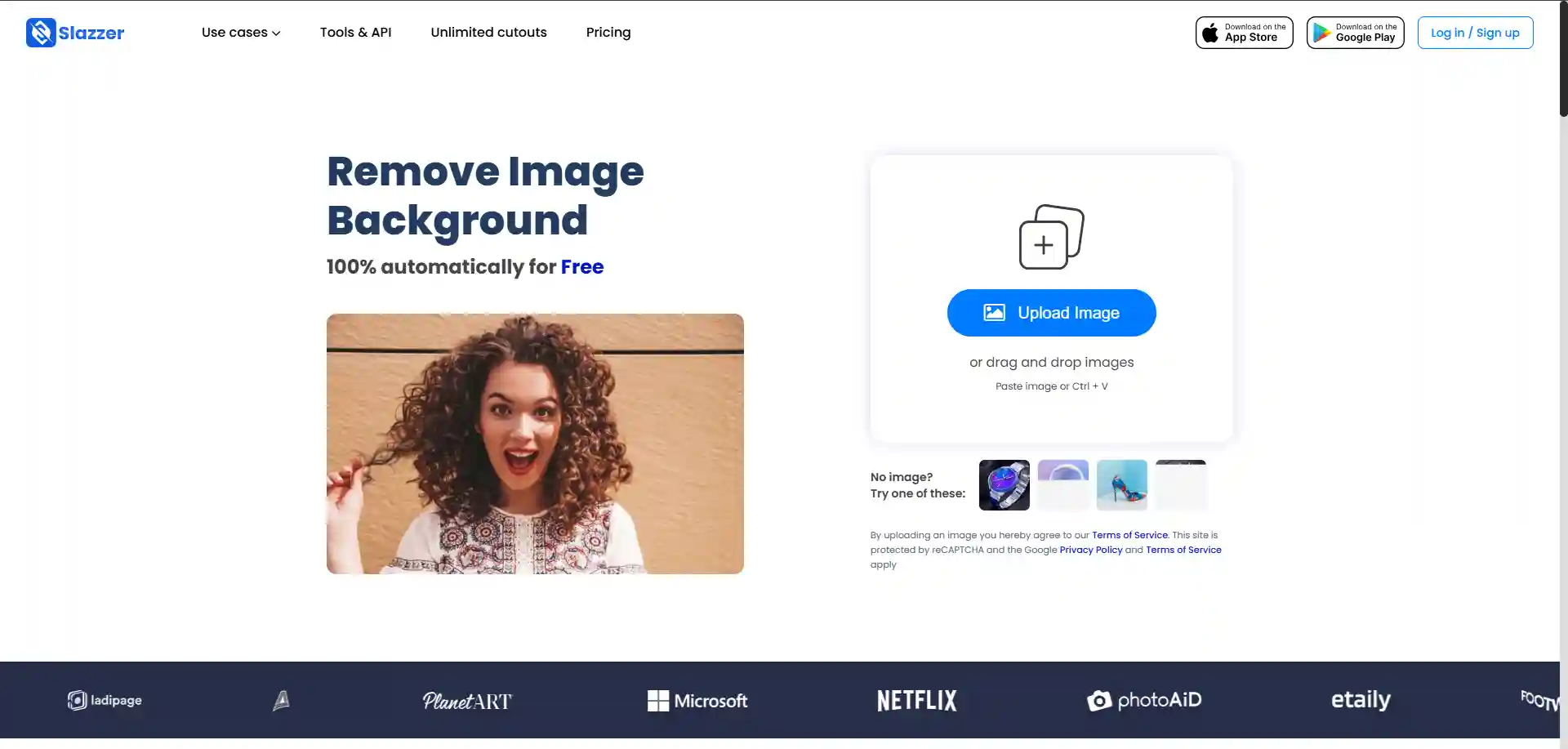The width and height of the screenshot is (1568, 749).
Task: Click the Download on the Google Play badge
Action: [1354, 32]
